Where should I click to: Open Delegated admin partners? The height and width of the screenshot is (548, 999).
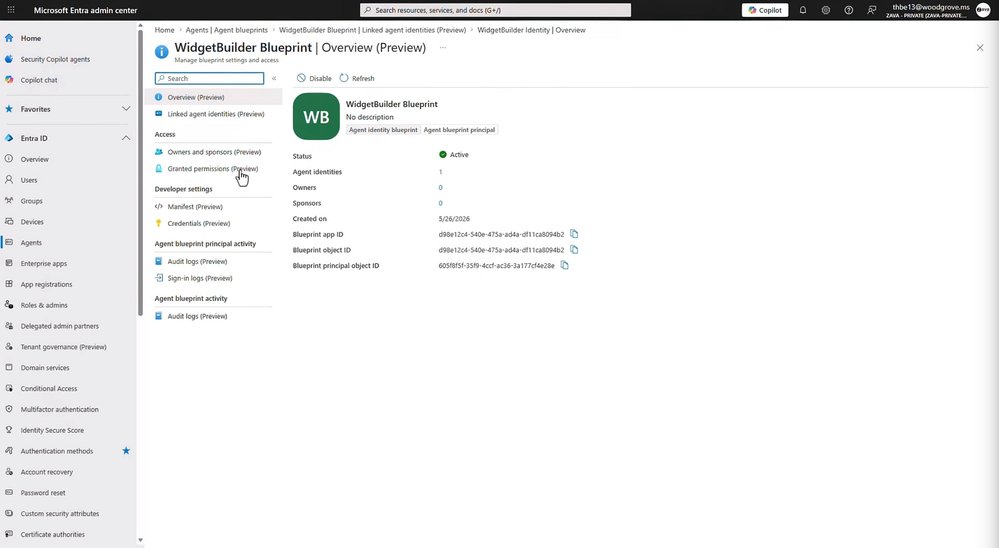pyautogui.click(x=59, y=326)
